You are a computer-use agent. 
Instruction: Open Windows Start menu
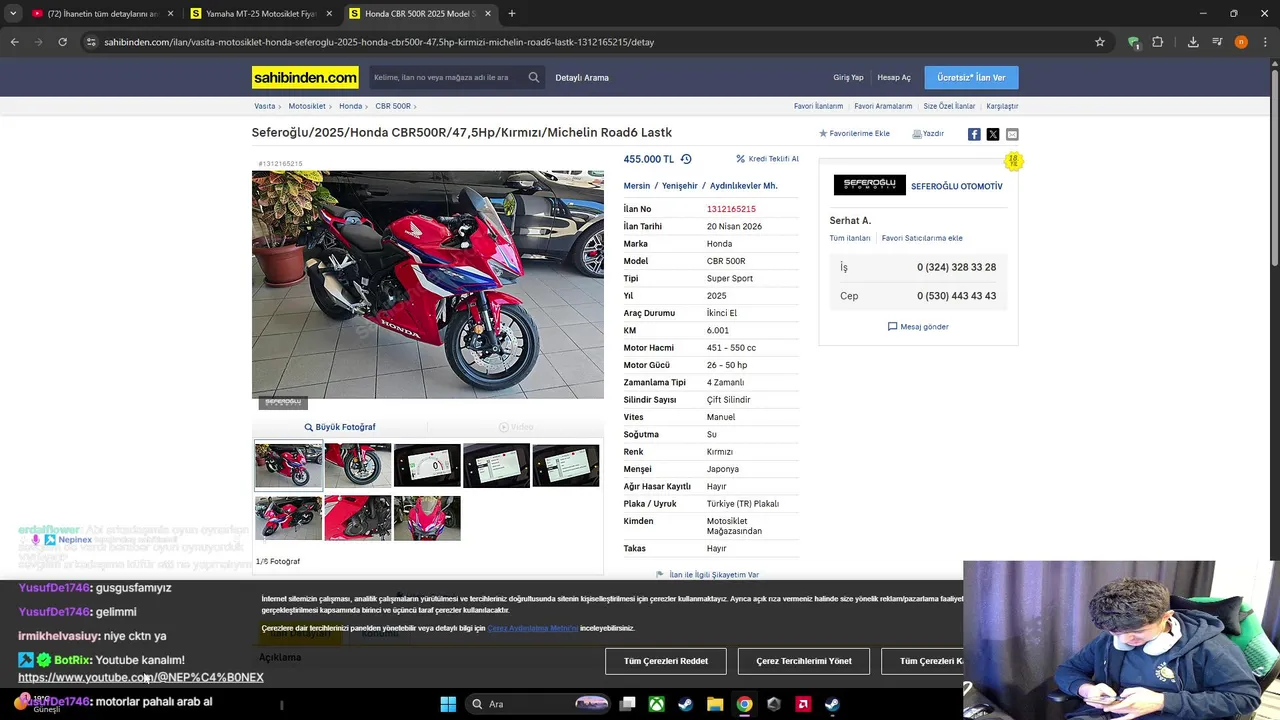pos(448,704)
